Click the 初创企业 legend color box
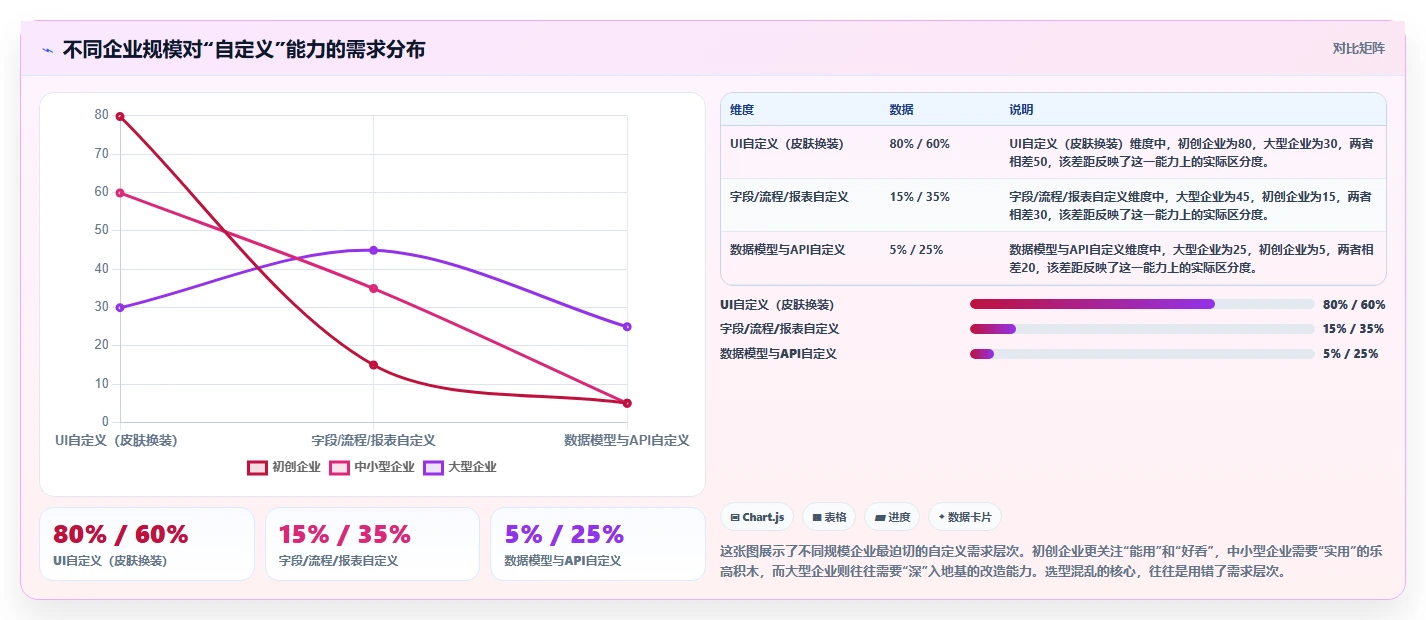 (x=258, y=467)
